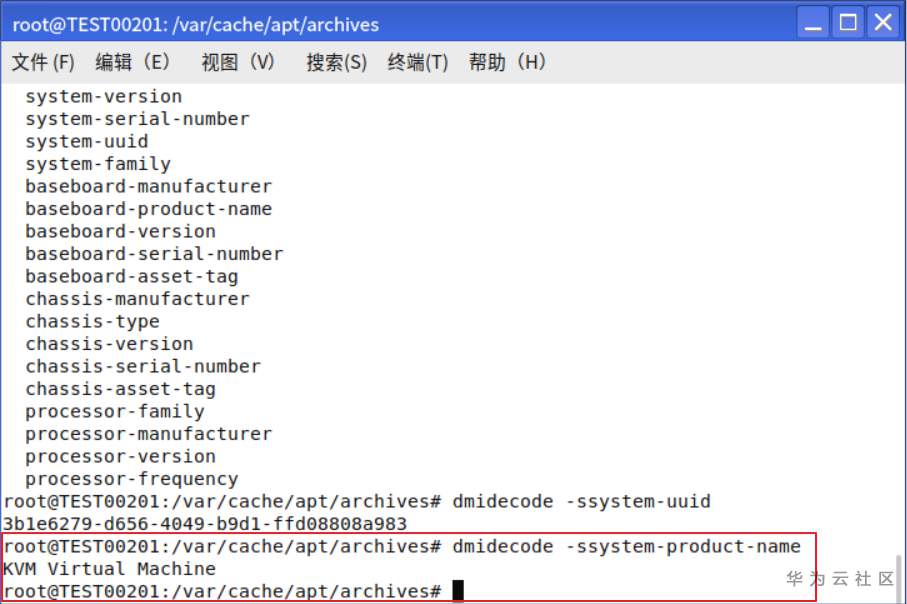Open the 视图(V) menu
Image resolution: width=907 pixels, height=604 pixels.
[238, 62]
